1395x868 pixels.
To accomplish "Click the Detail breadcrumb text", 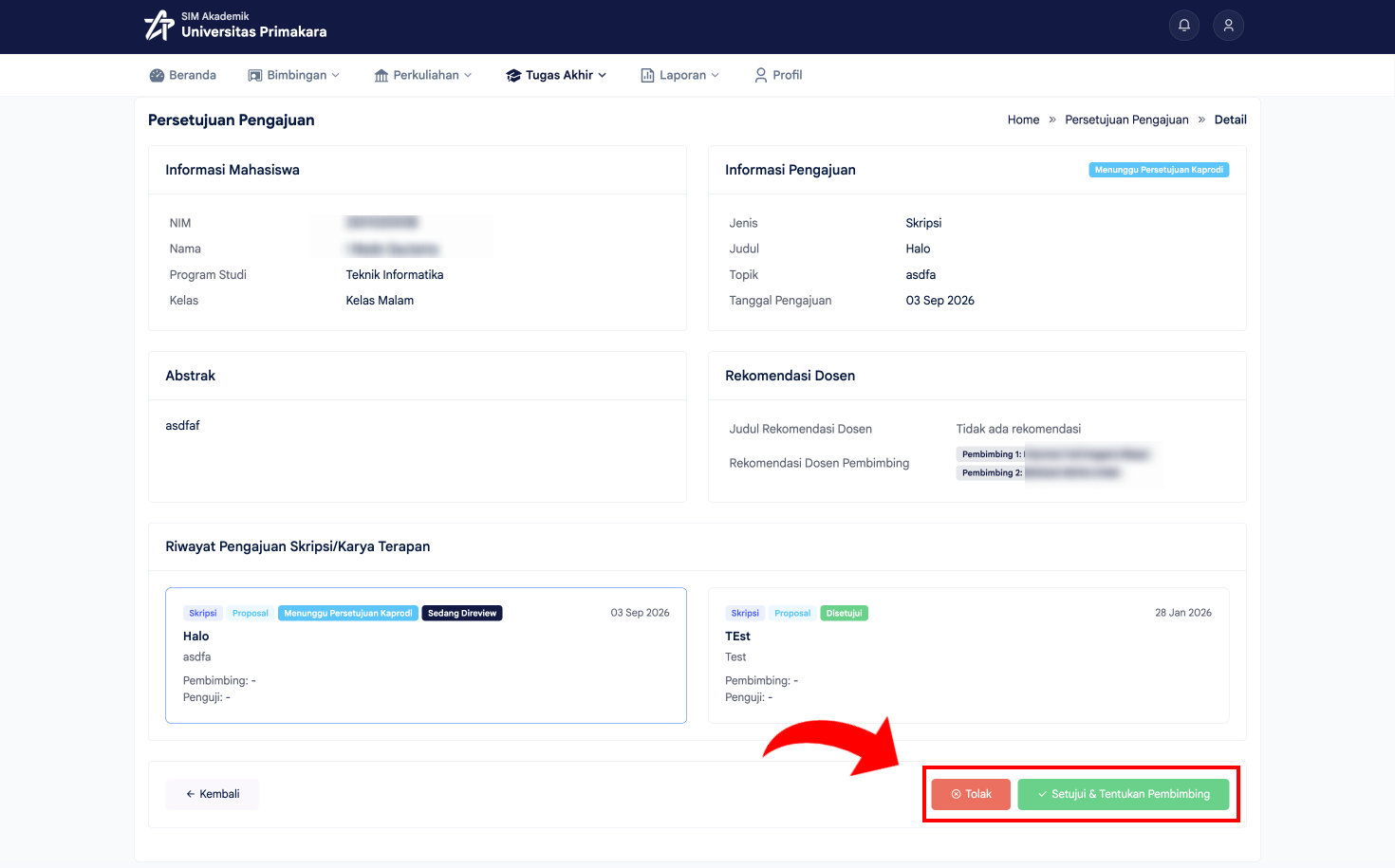I will click(x=1231, y=120).
